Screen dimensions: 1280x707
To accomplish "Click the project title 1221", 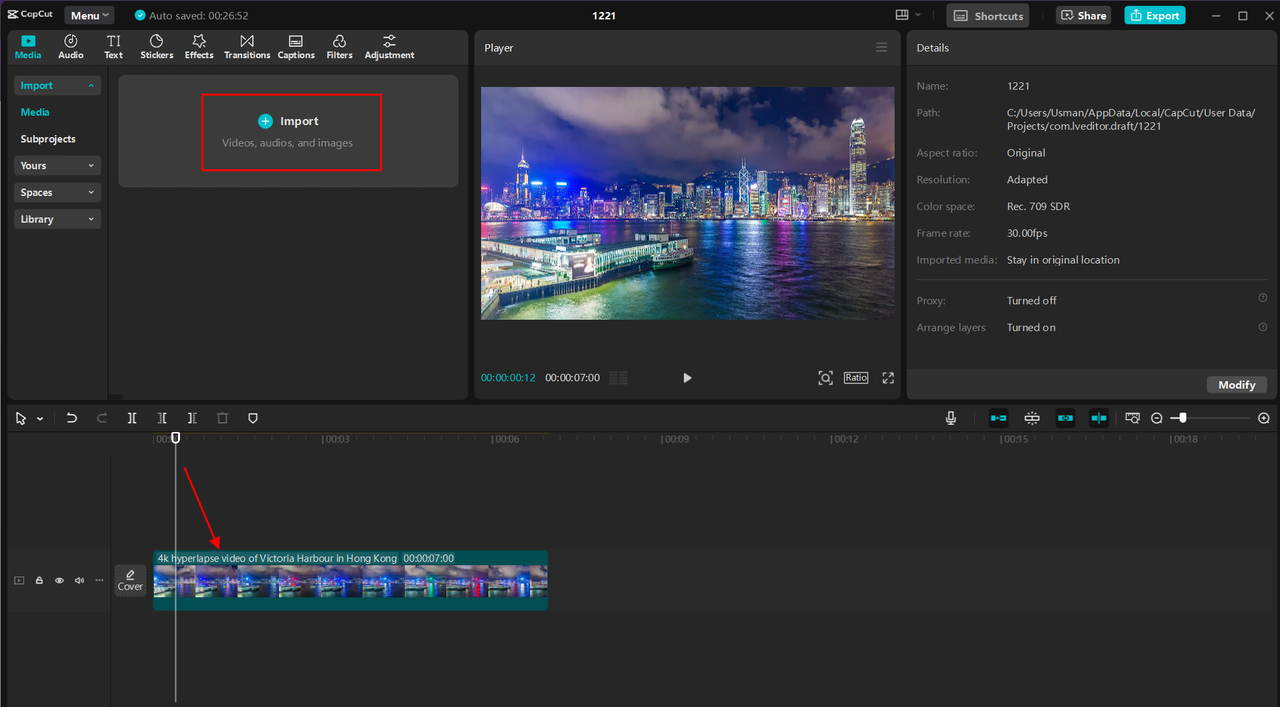I will [x=603, y=15].
